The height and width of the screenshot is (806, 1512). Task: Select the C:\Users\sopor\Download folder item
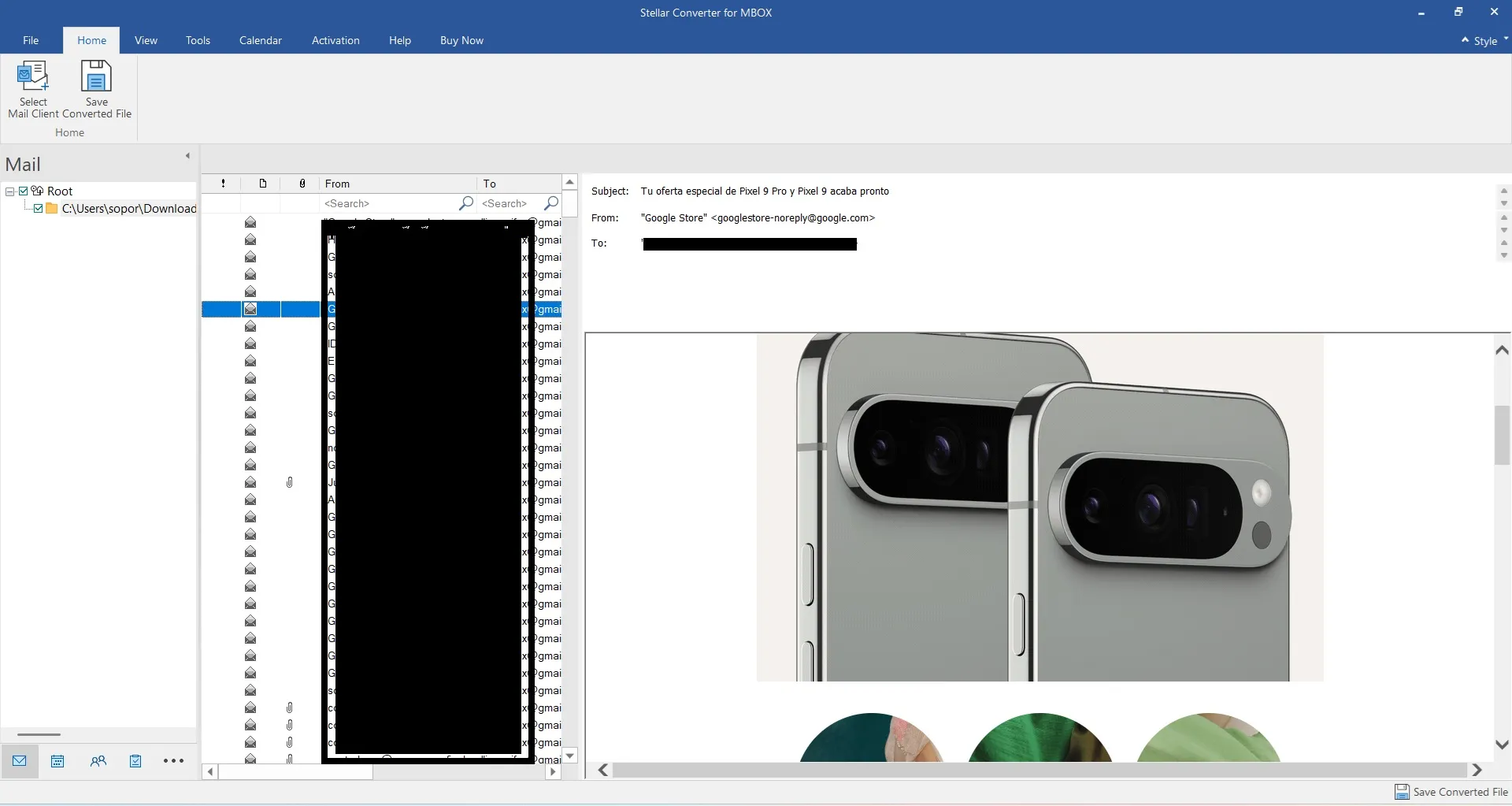(x=129, y=208)
